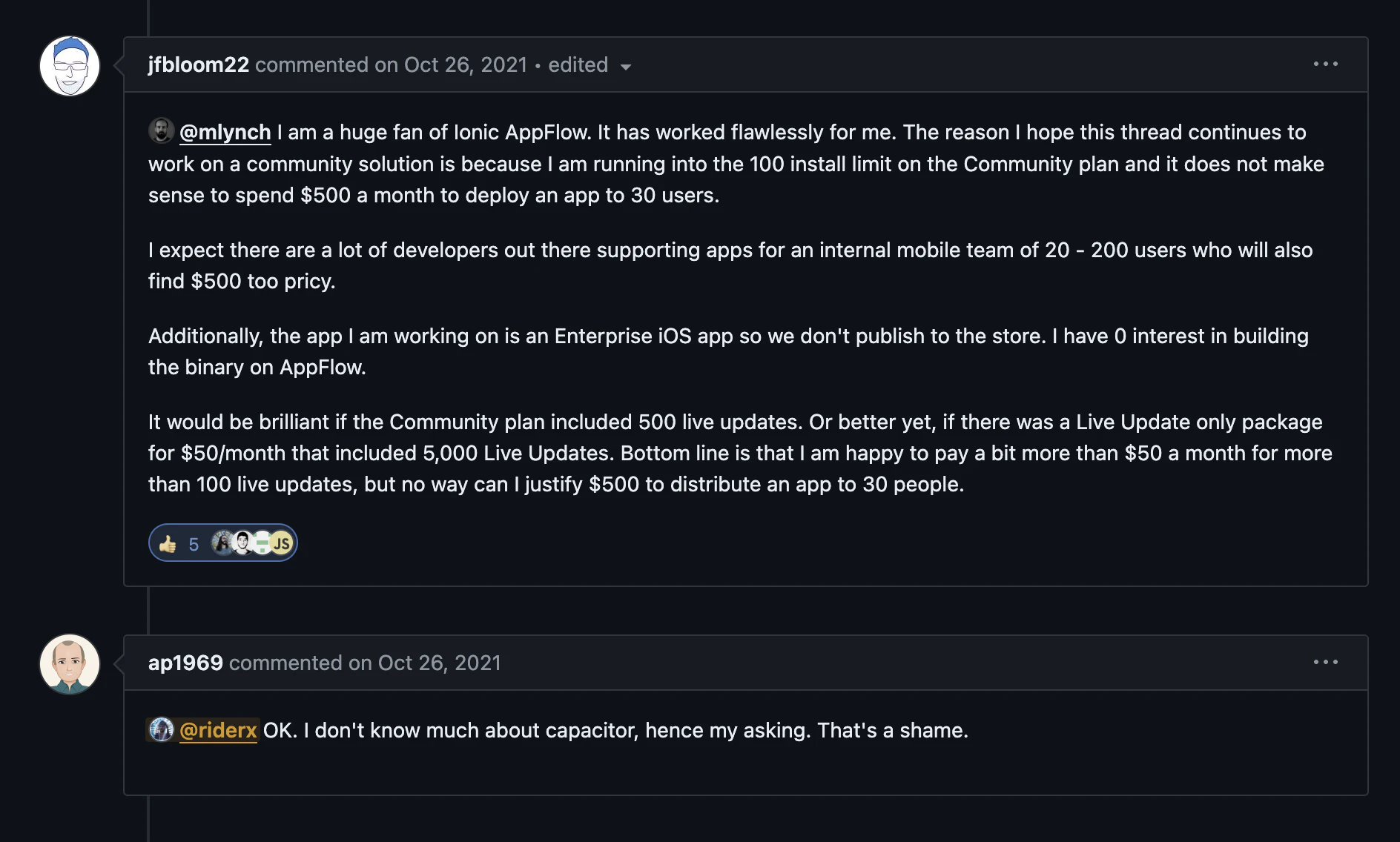Click the thumbs up emoji reaction

(168, 544)
